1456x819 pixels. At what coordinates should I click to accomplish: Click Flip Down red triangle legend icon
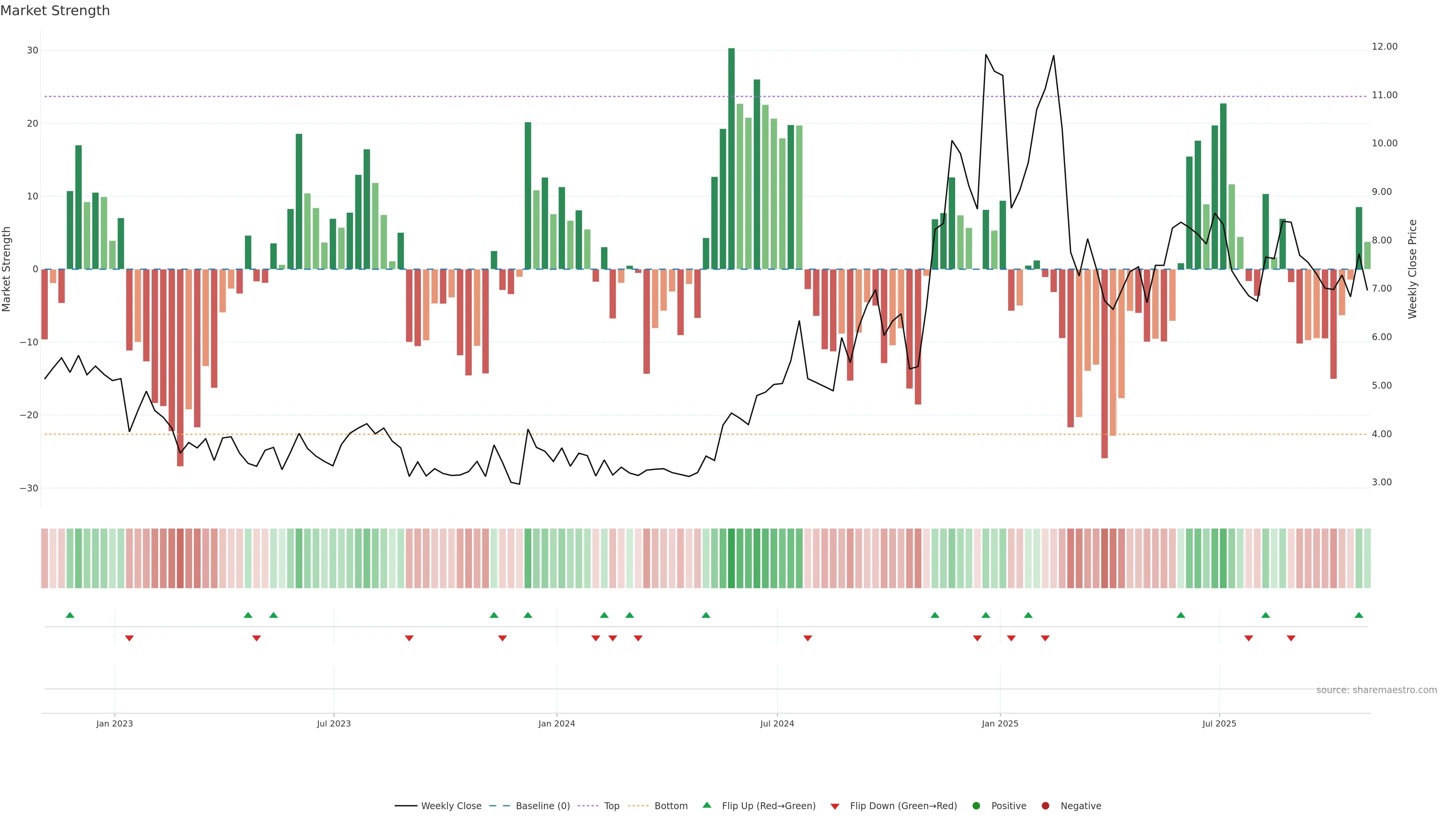[835, 806]
